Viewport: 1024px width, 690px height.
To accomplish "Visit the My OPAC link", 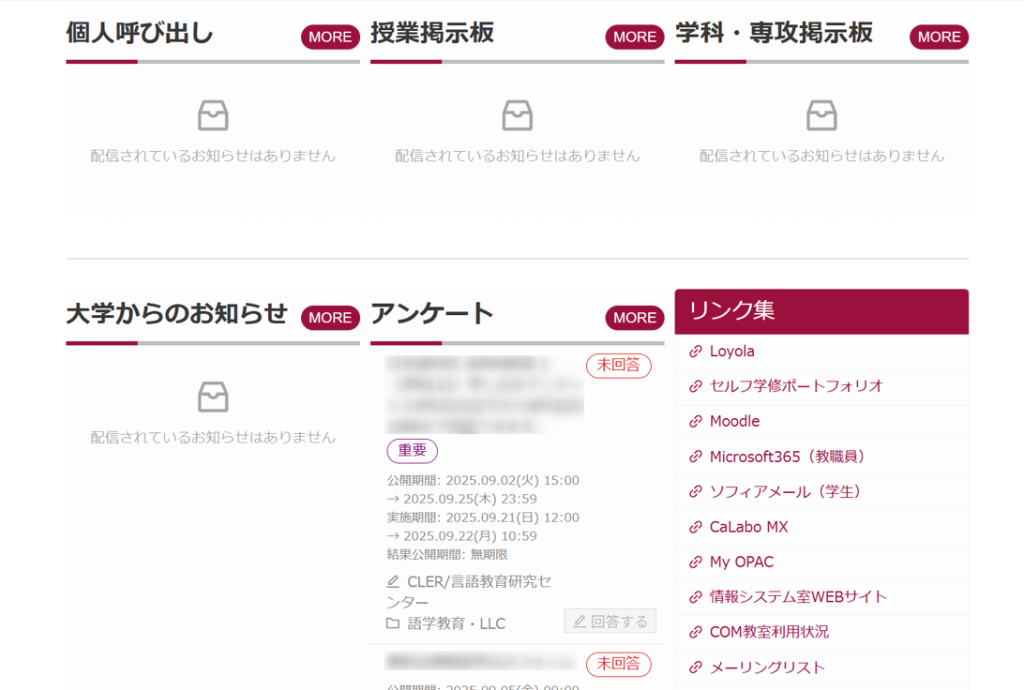I will 741,562.
